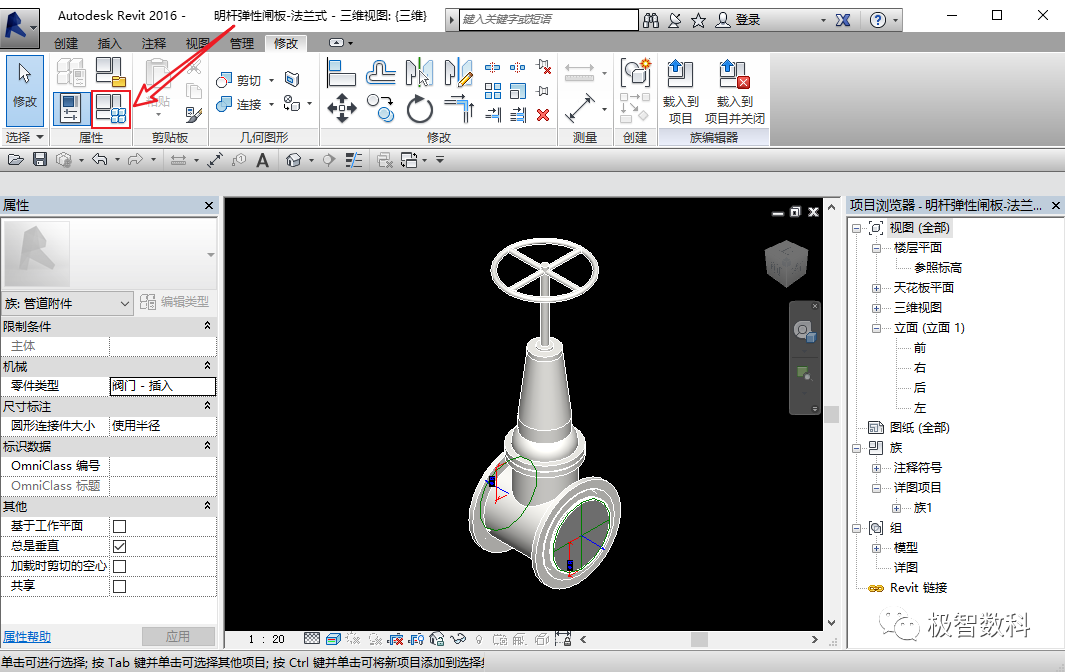Enable the 共享 checkbox
The image size is (1065, 672).
tap(120, 586)
